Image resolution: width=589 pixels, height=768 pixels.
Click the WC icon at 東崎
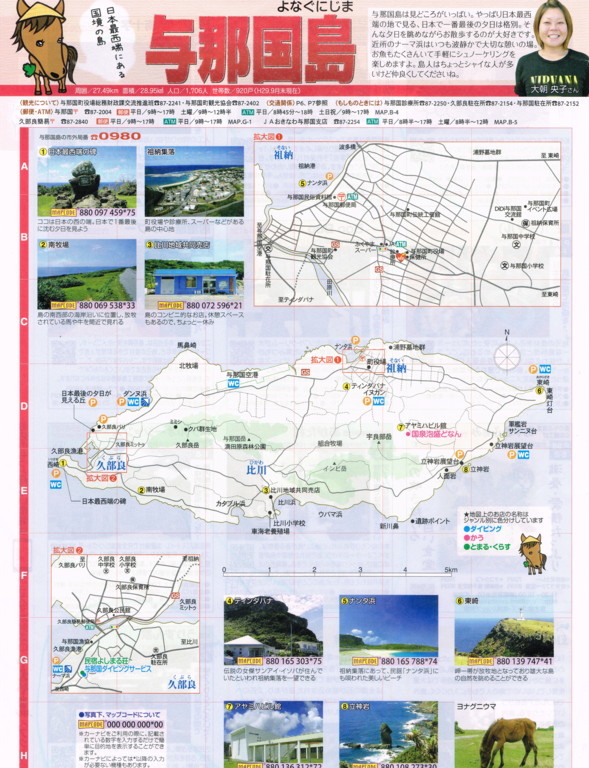[x=545, y=369]
